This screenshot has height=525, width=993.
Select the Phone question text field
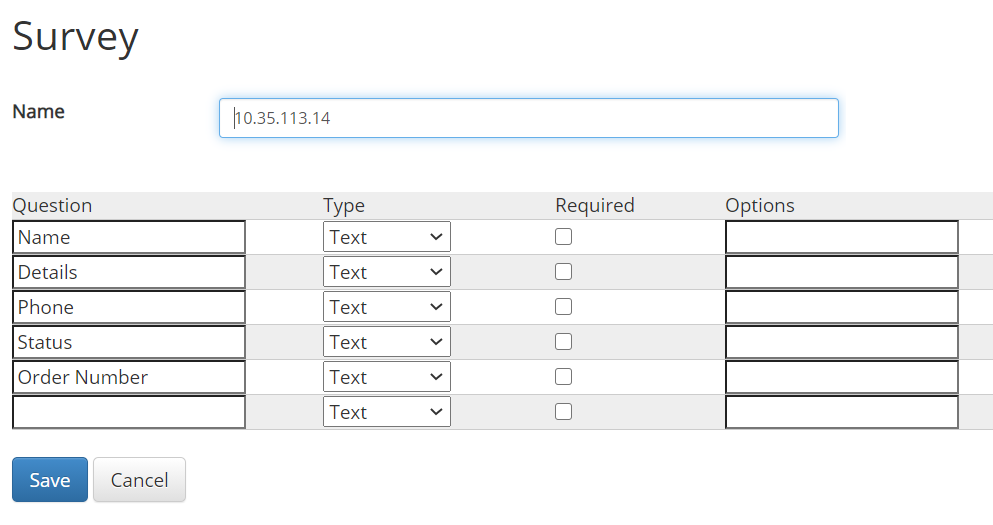[129, 307]
